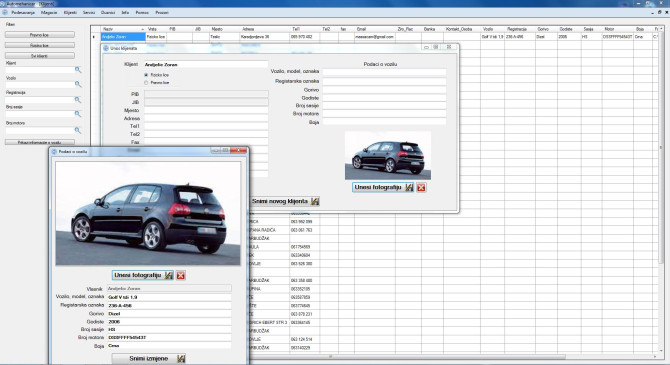Click the Vozilo filter text field
Viewport: 670px width, 365px height.
pos(40,85)
